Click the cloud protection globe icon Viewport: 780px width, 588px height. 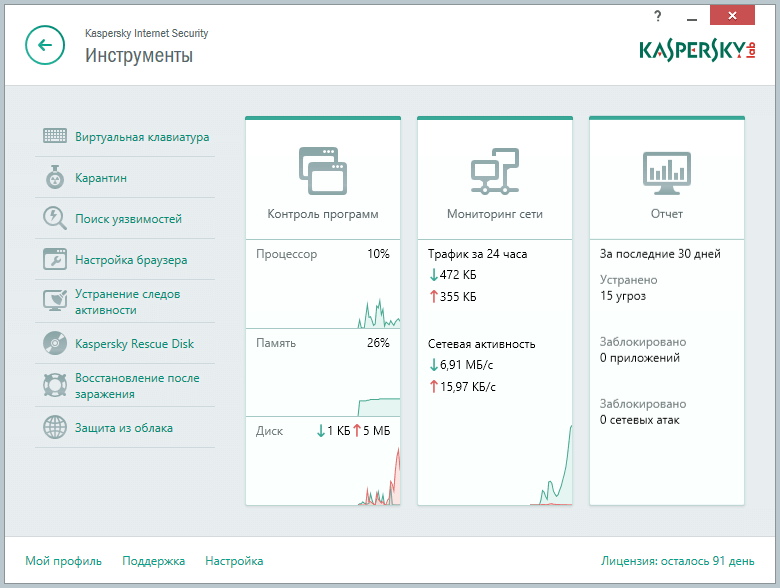click(x=55, y=427)
